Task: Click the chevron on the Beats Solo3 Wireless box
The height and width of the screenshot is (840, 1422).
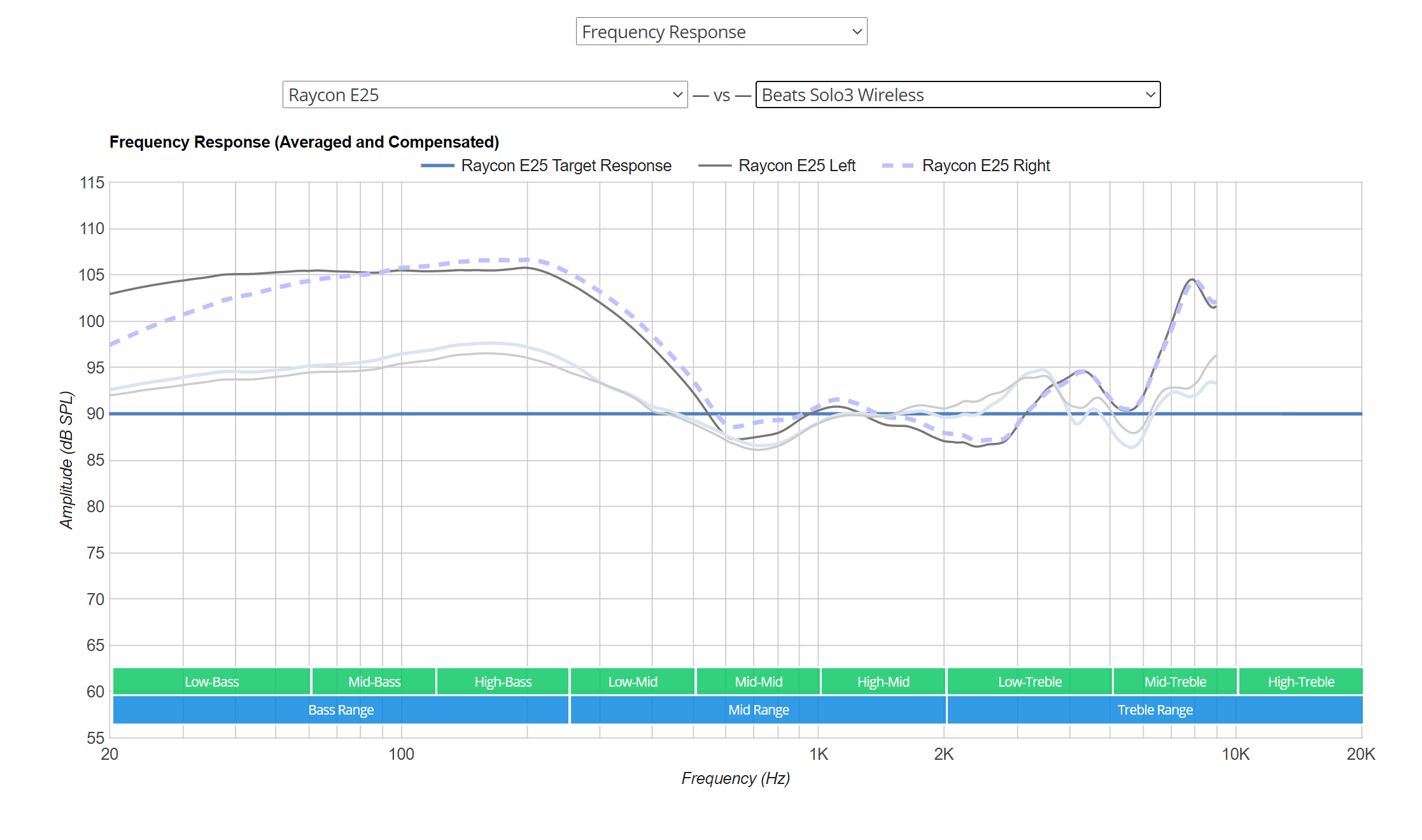Action: (x=1150, y=94)
